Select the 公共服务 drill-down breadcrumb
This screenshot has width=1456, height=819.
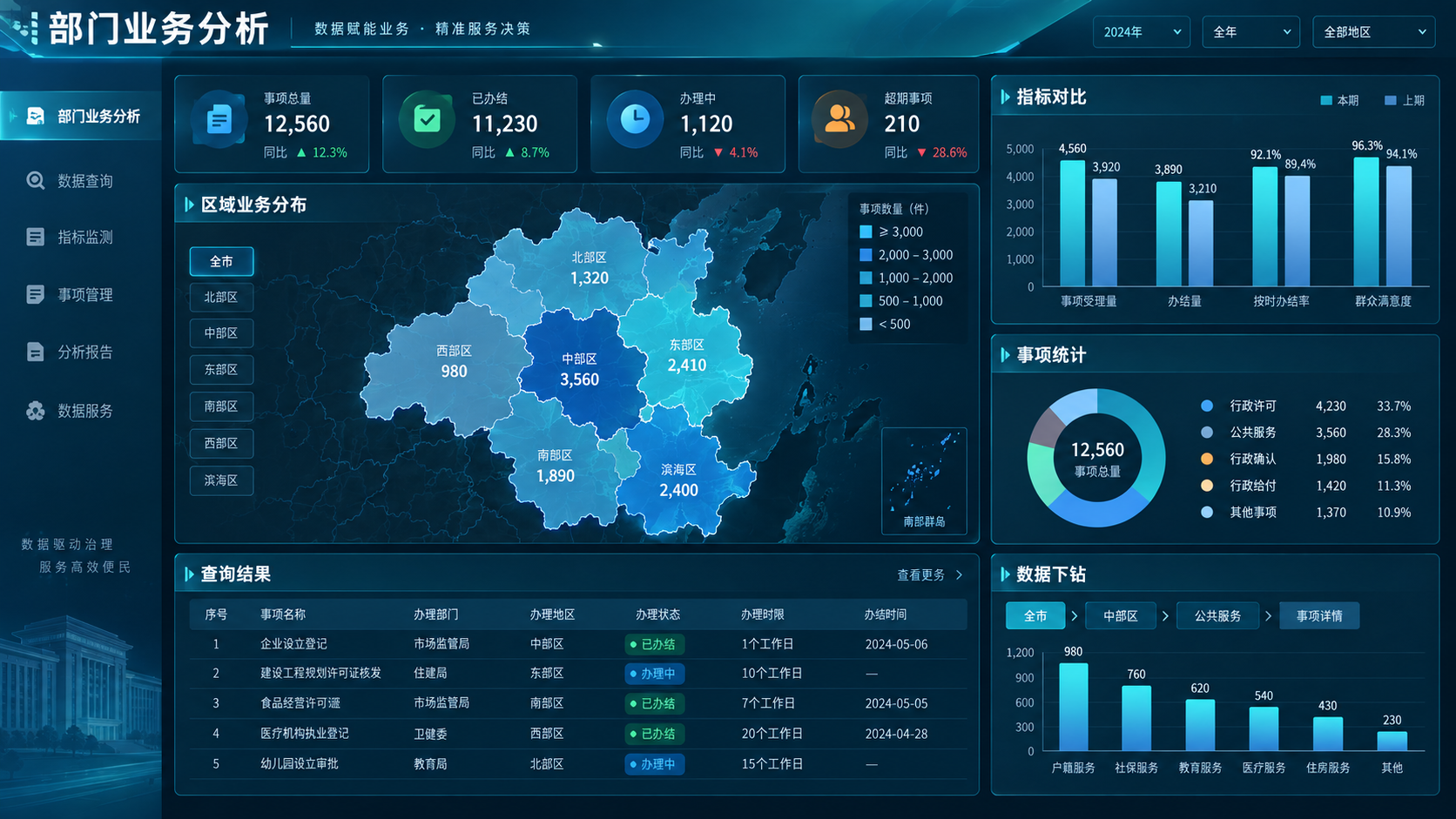pyautogui.click(x=1217, y=616)
